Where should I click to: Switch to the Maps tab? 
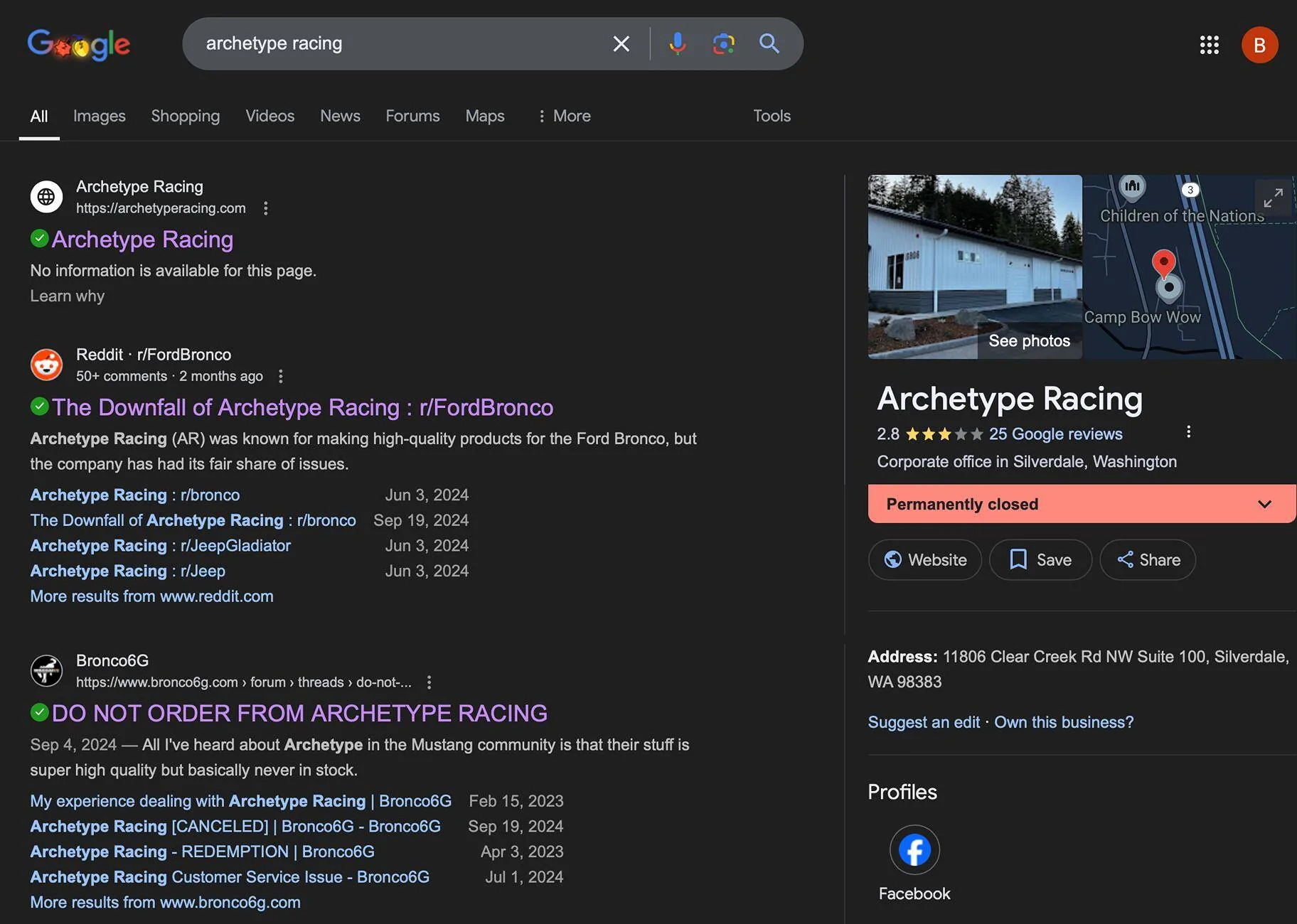[485, 116]
